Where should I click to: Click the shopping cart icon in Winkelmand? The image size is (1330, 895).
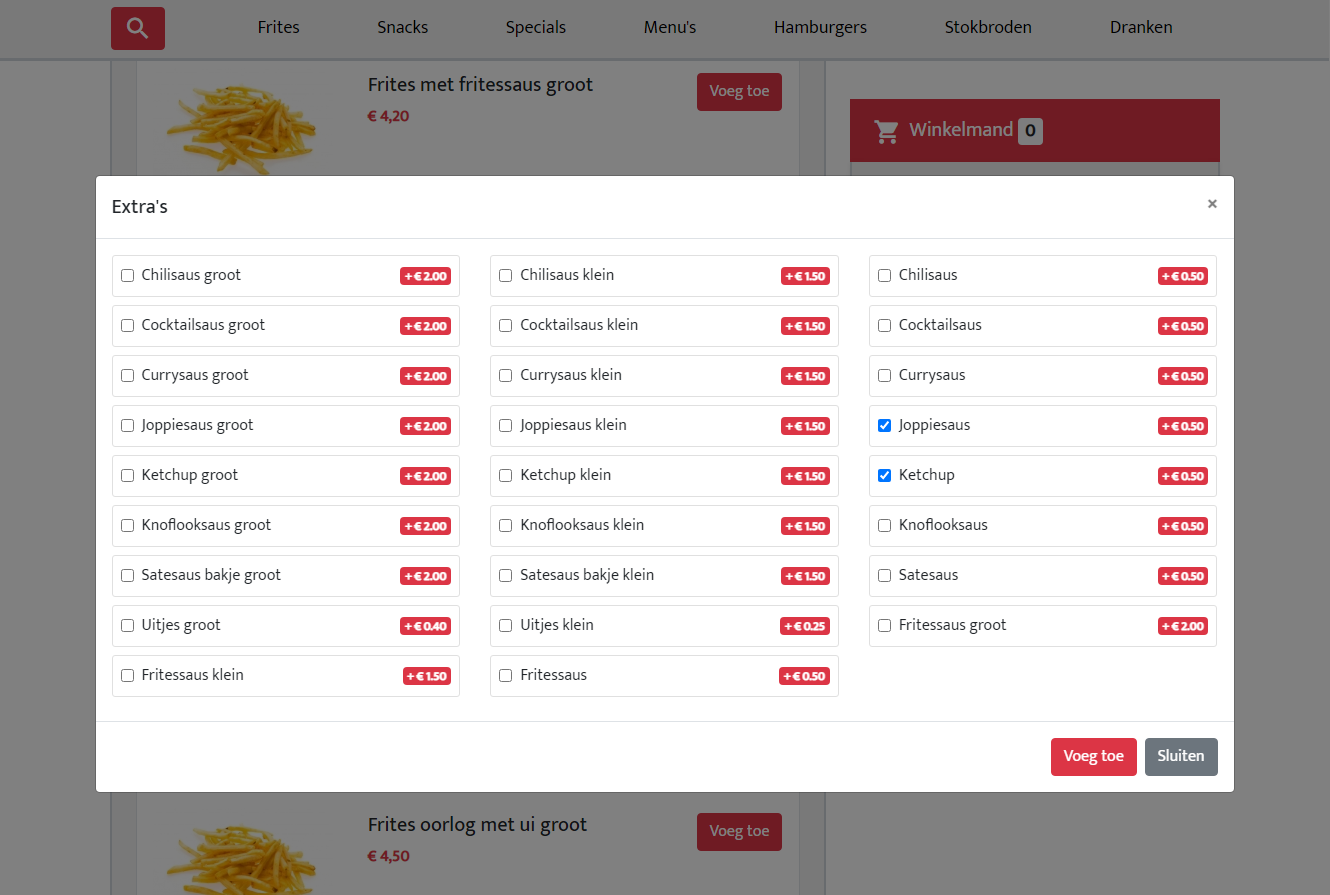885,131
